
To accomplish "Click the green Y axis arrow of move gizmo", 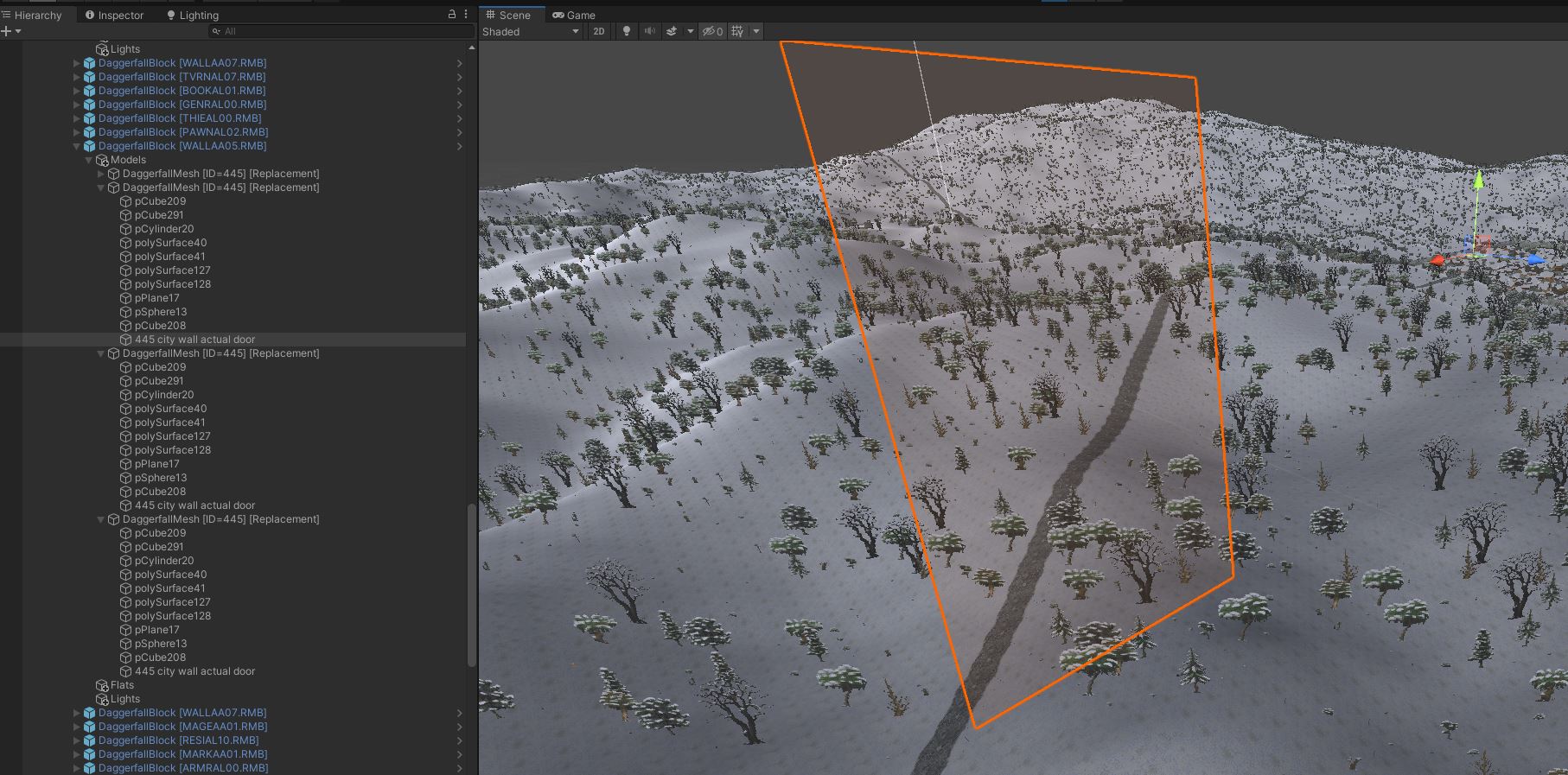I will point(1479,180).
